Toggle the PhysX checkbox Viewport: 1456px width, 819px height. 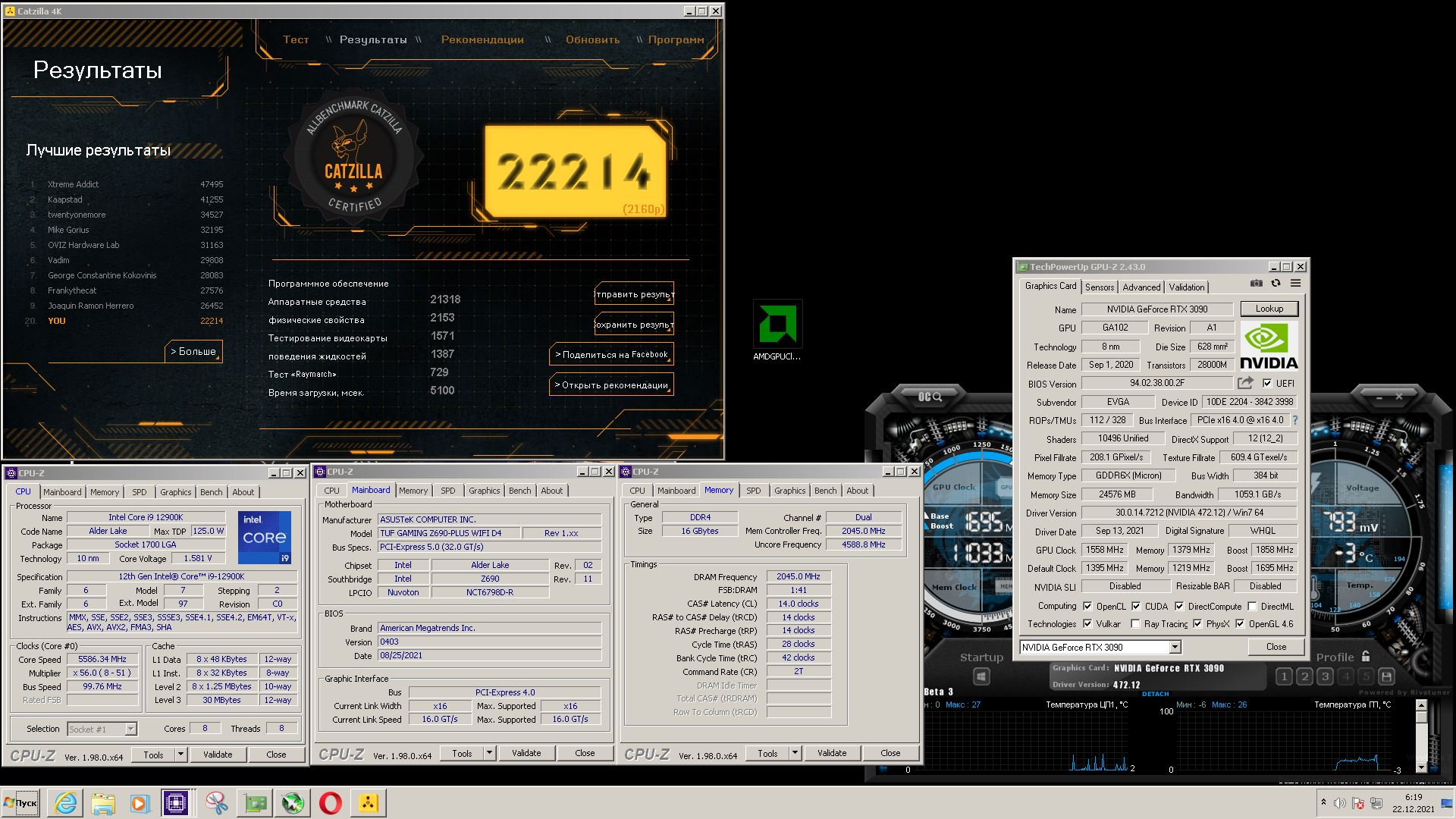pos(1197,624)
